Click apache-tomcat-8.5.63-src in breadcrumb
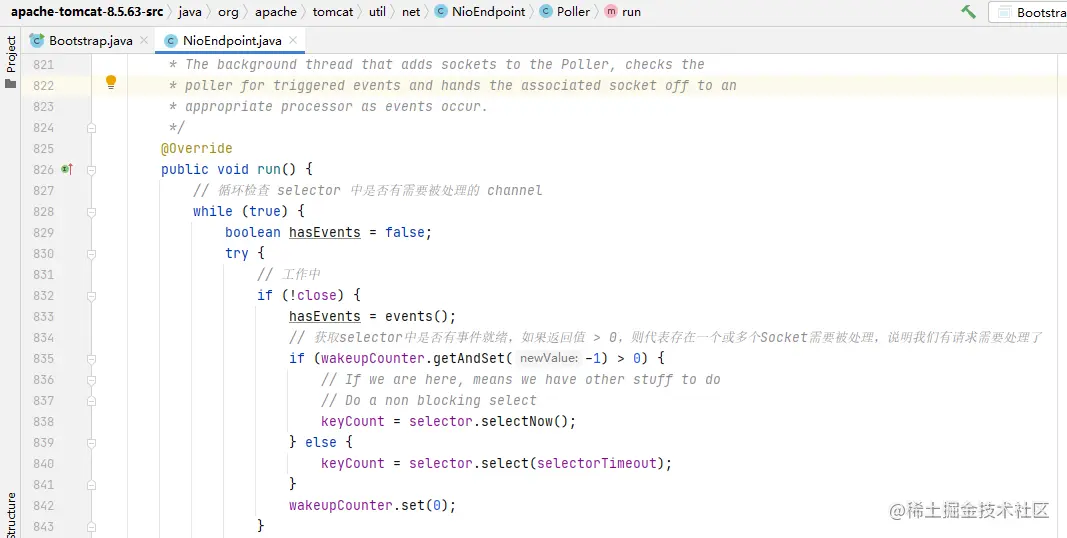Viewport: 1067px width, 538px height. (87, 12)
